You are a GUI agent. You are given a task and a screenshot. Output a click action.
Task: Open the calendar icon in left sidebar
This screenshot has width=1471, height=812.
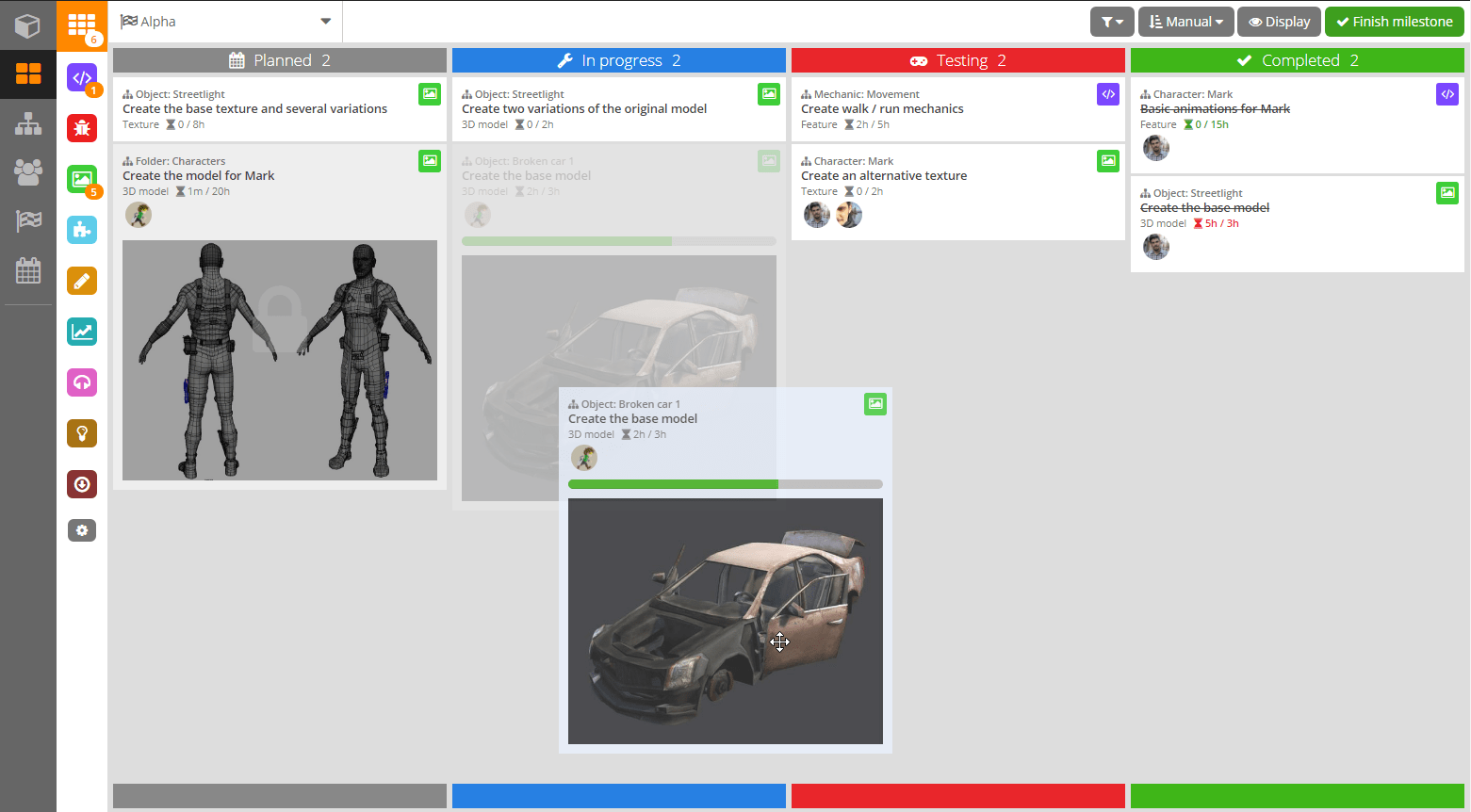coord(28,271)
